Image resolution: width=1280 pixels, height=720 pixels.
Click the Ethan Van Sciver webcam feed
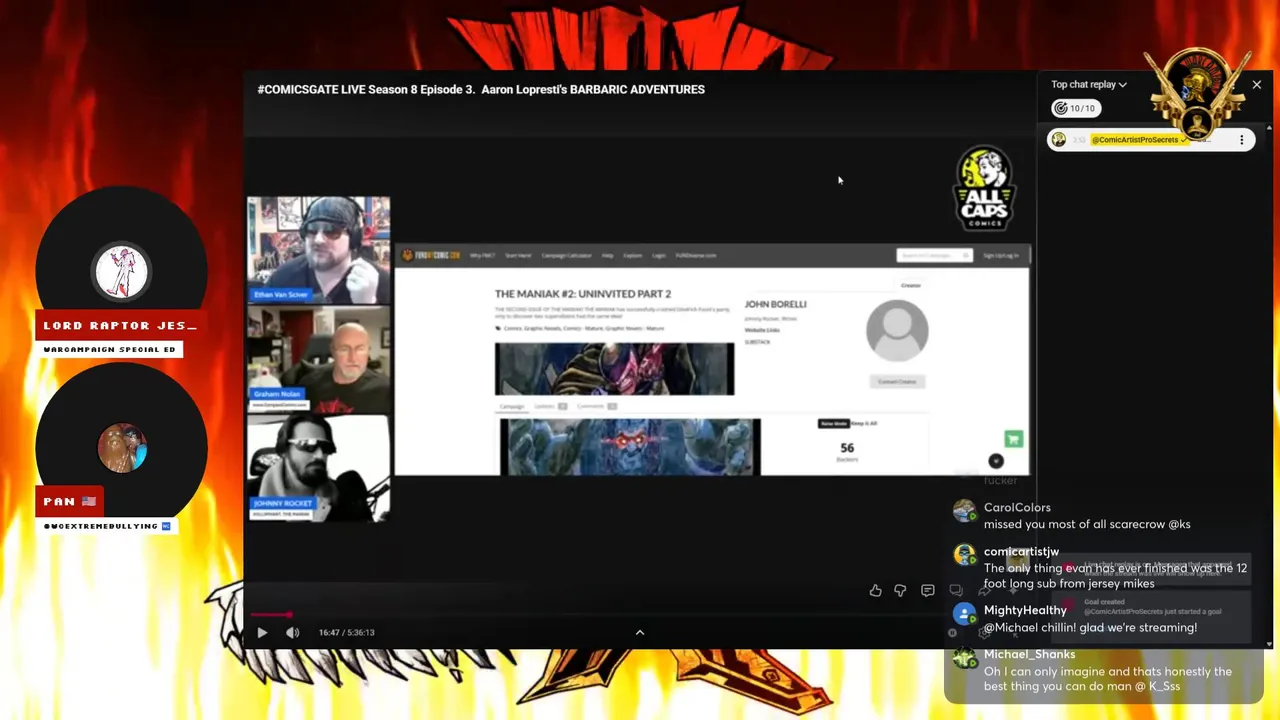(x=319, y=250)
